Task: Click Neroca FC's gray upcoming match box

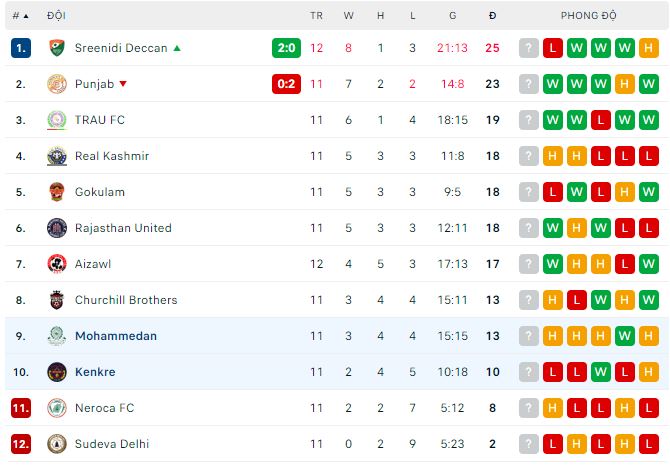Action: [x=529, y=408]
